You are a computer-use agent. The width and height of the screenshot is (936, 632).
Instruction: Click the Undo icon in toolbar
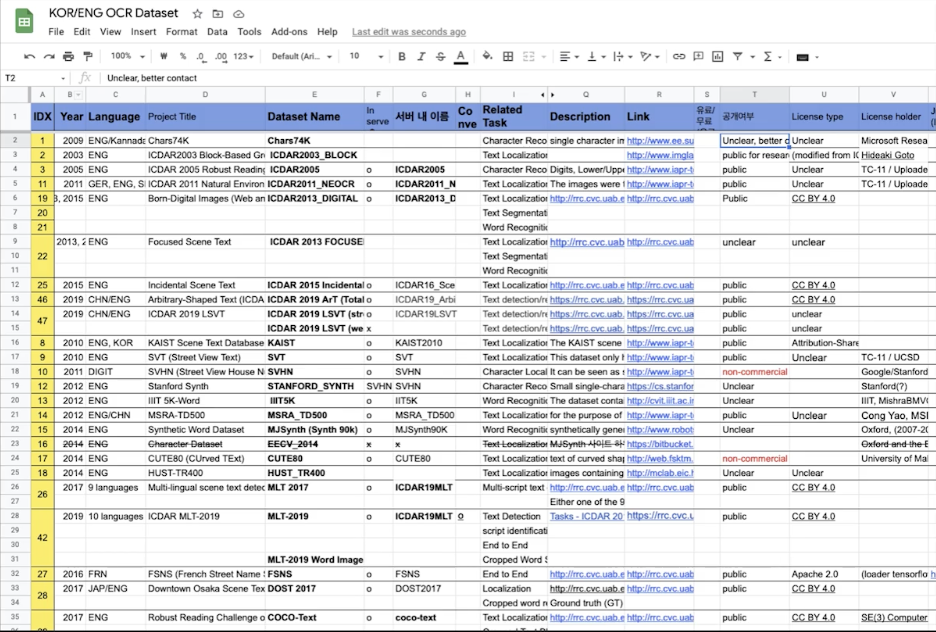tap(29, 56)
